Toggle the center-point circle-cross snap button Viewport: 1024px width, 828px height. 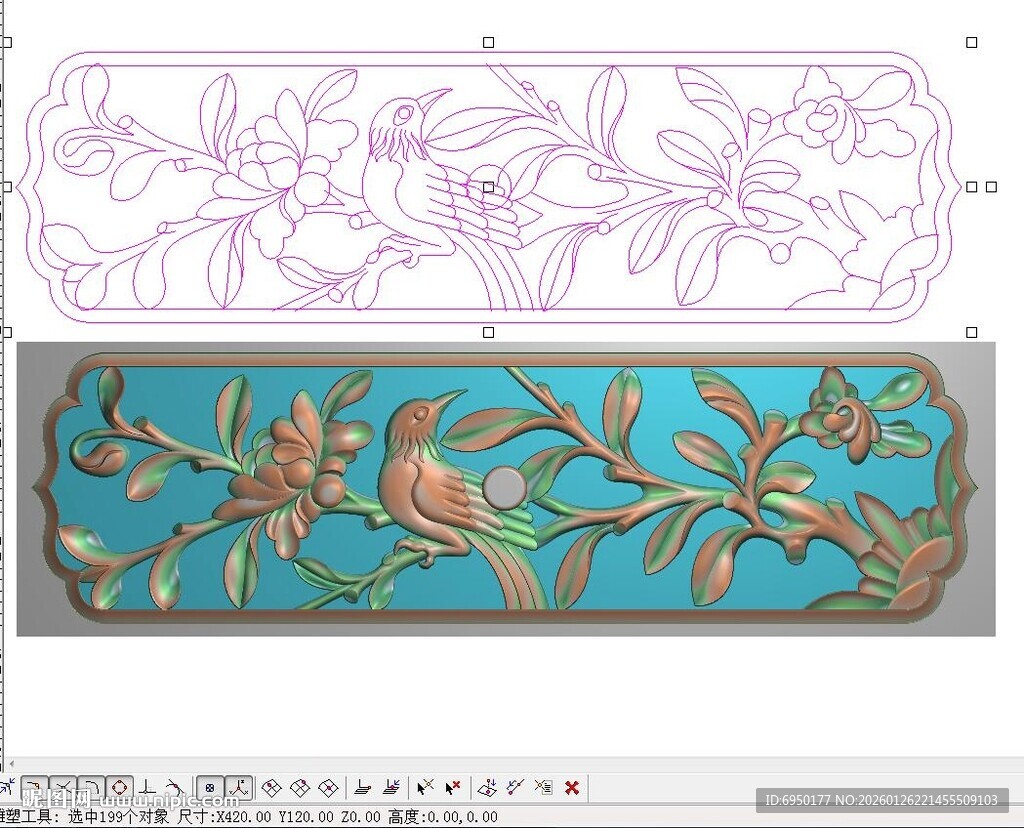[210, 788]
